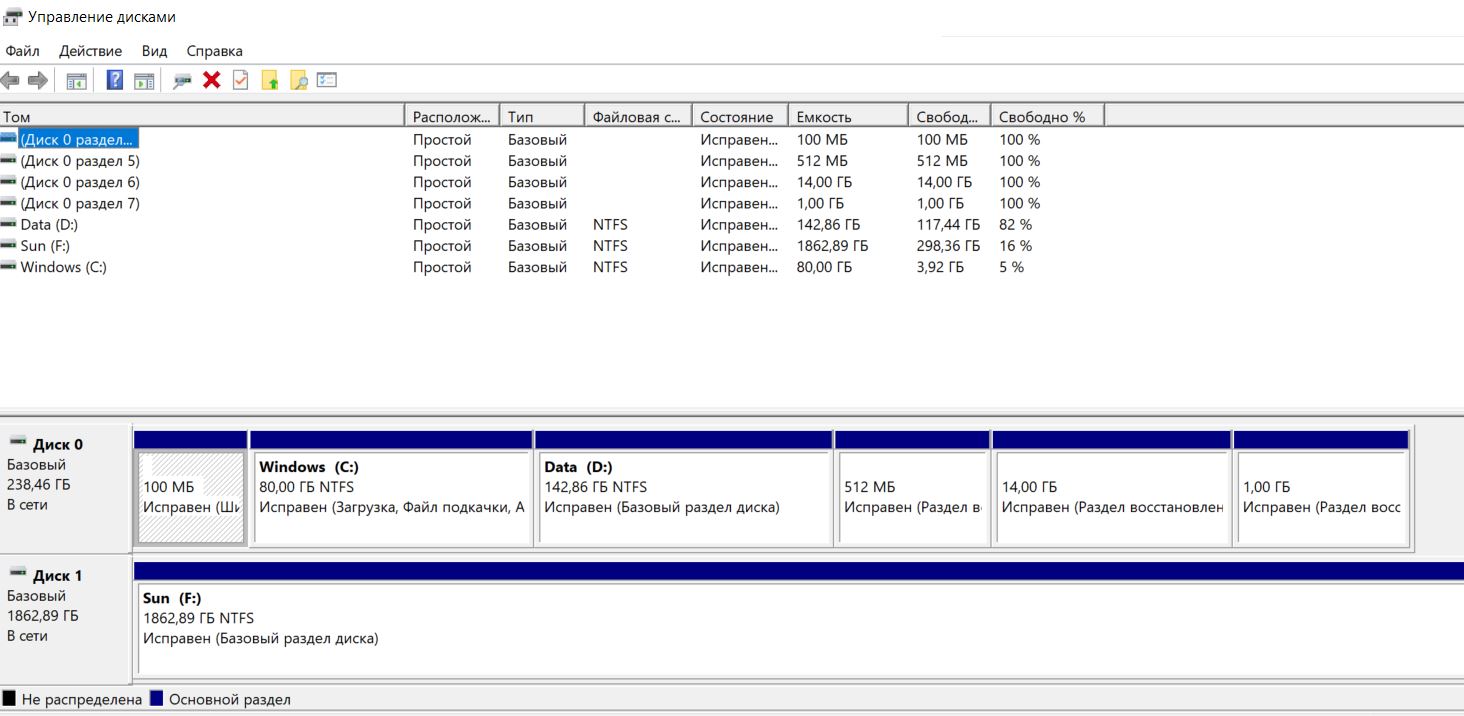Click the checklist view settings toolbar icon

[327, 80]
